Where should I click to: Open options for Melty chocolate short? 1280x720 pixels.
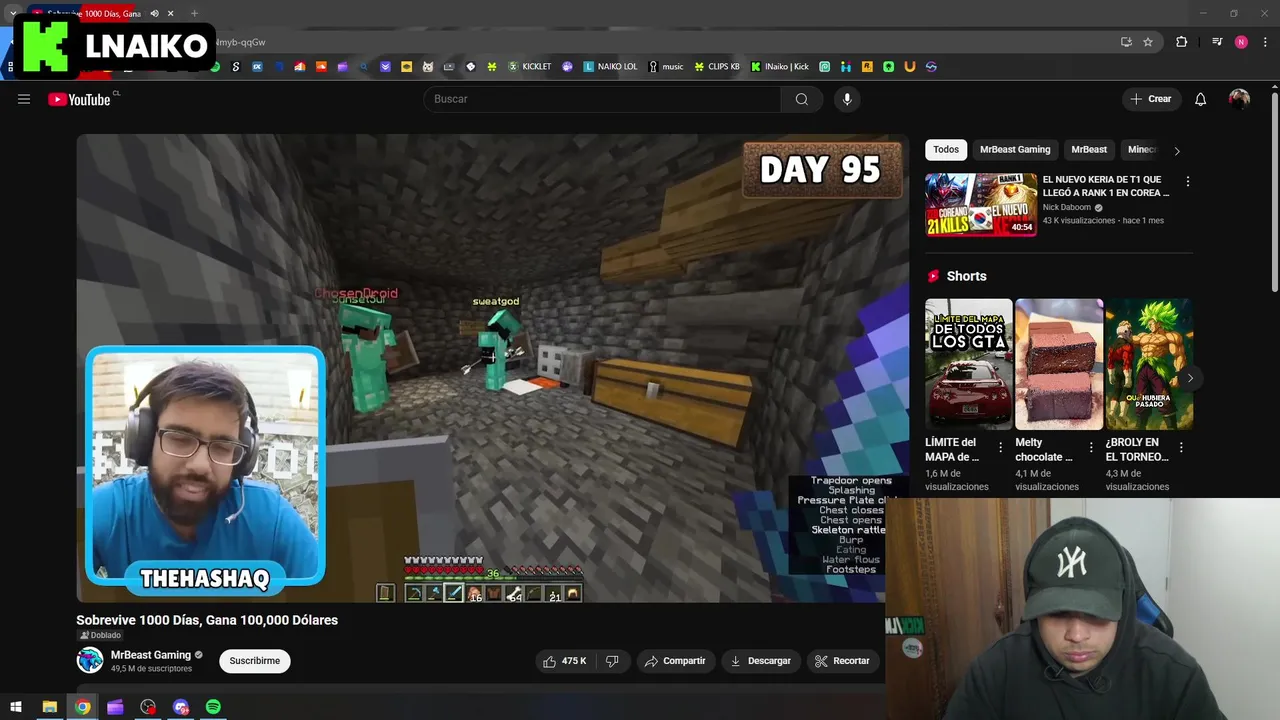pos(1091,448)
